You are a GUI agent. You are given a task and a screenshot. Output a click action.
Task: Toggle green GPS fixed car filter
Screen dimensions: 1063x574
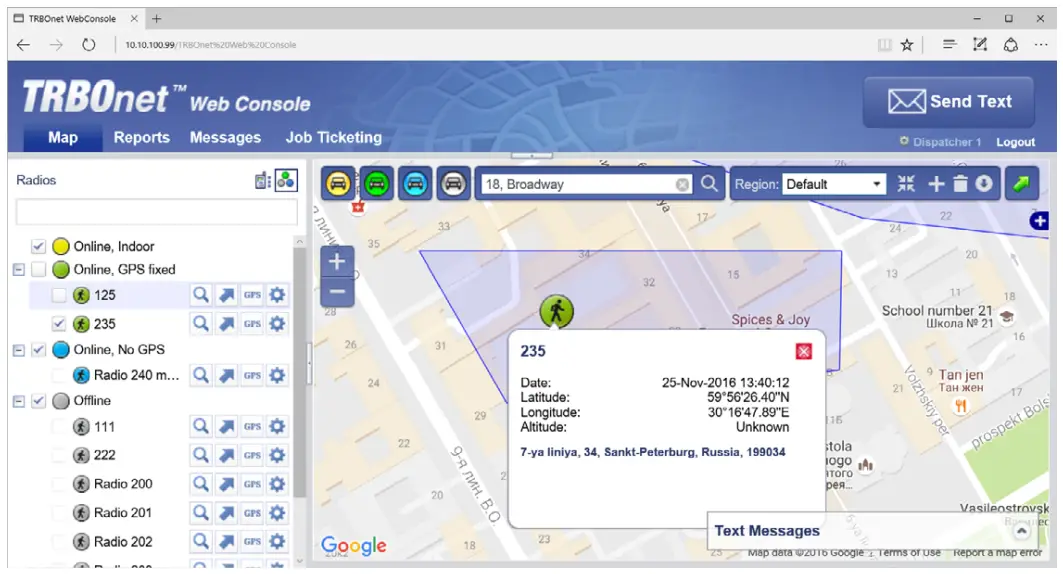377,184
